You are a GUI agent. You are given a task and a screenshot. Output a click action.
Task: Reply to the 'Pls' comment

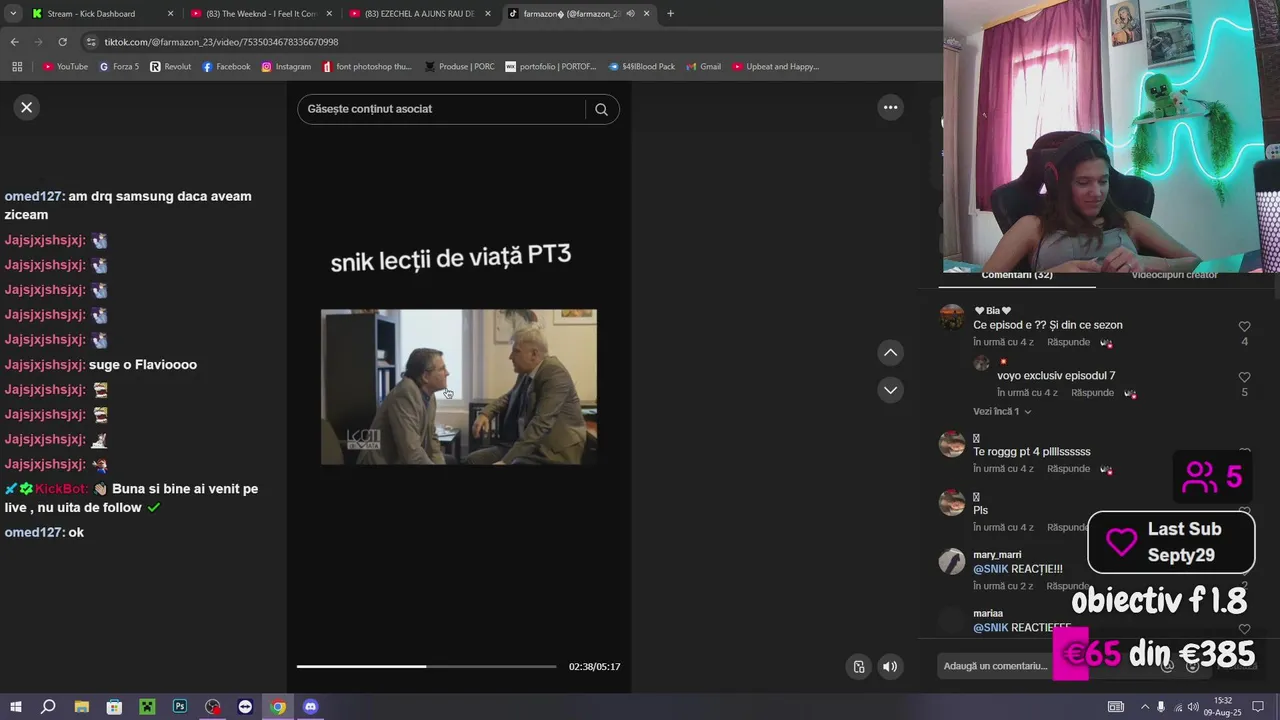click(x=1068, y=527)
